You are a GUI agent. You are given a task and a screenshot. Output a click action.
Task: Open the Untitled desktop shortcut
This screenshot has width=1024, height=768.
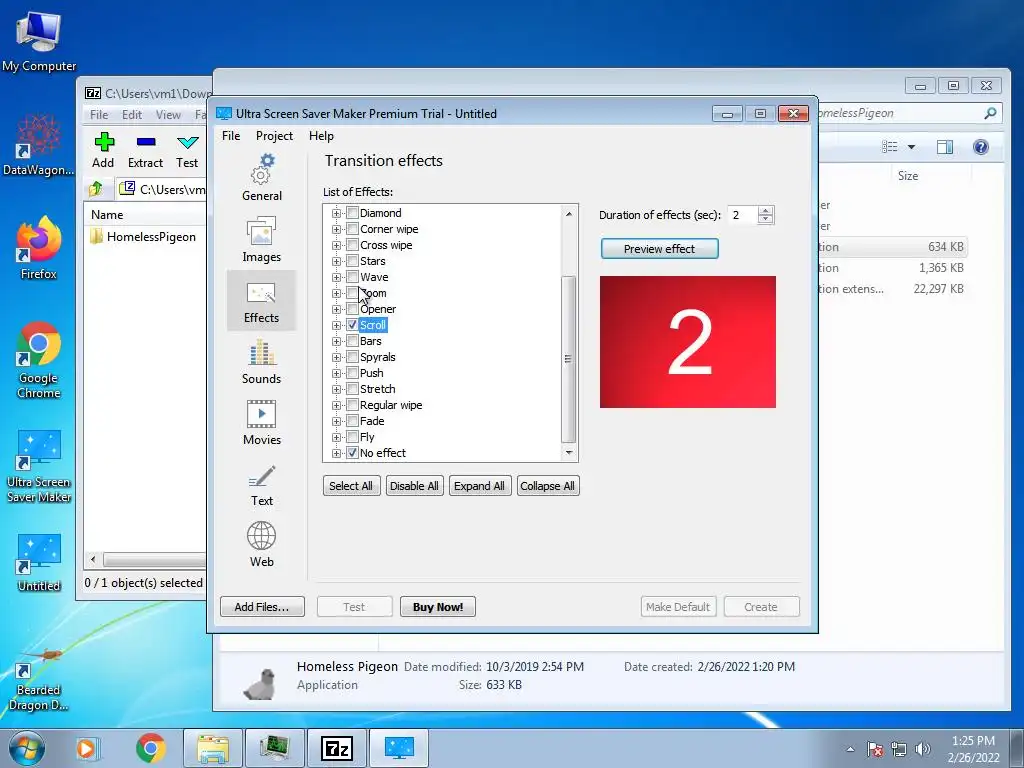39,562
